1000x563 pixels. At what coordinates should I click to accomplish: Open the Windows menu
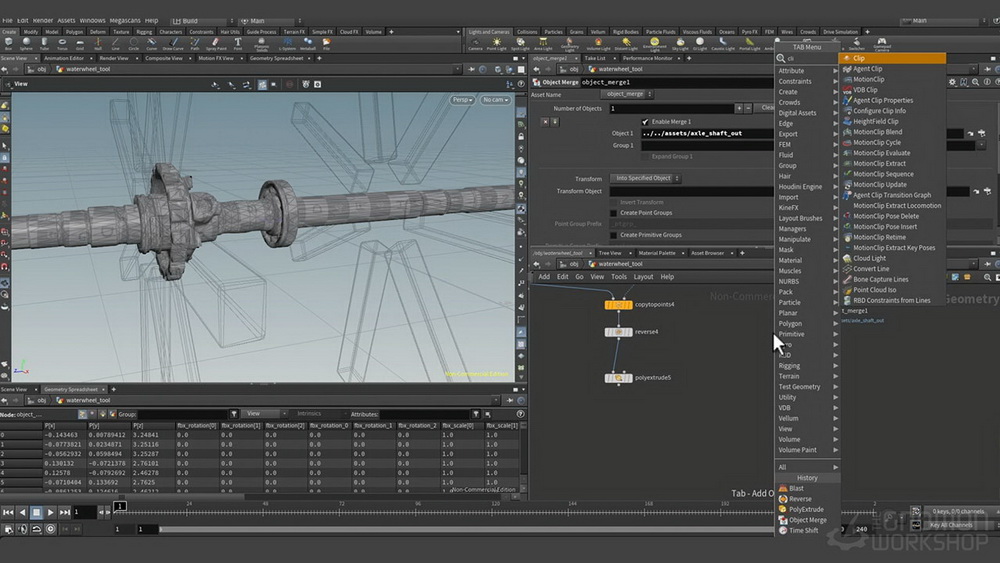pos(92,20)
